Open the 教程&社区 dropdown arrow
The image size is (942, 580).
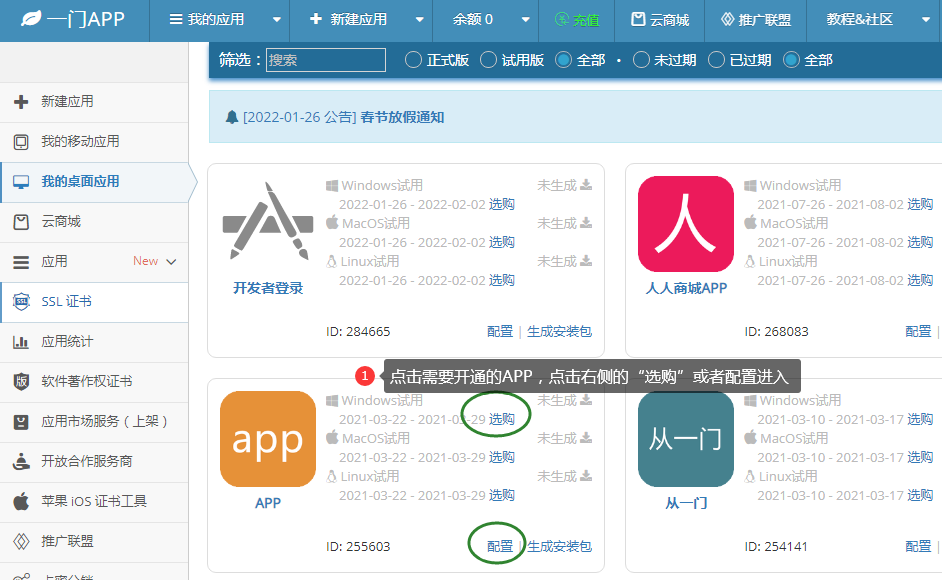pyautogui.click(x=926, y=20)
